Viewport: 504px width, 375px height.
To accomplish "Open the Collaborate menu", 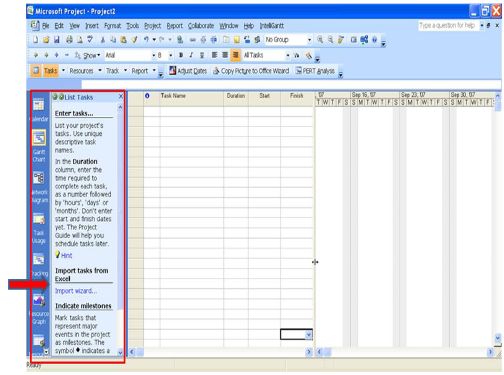I will [x=201, y=26].
